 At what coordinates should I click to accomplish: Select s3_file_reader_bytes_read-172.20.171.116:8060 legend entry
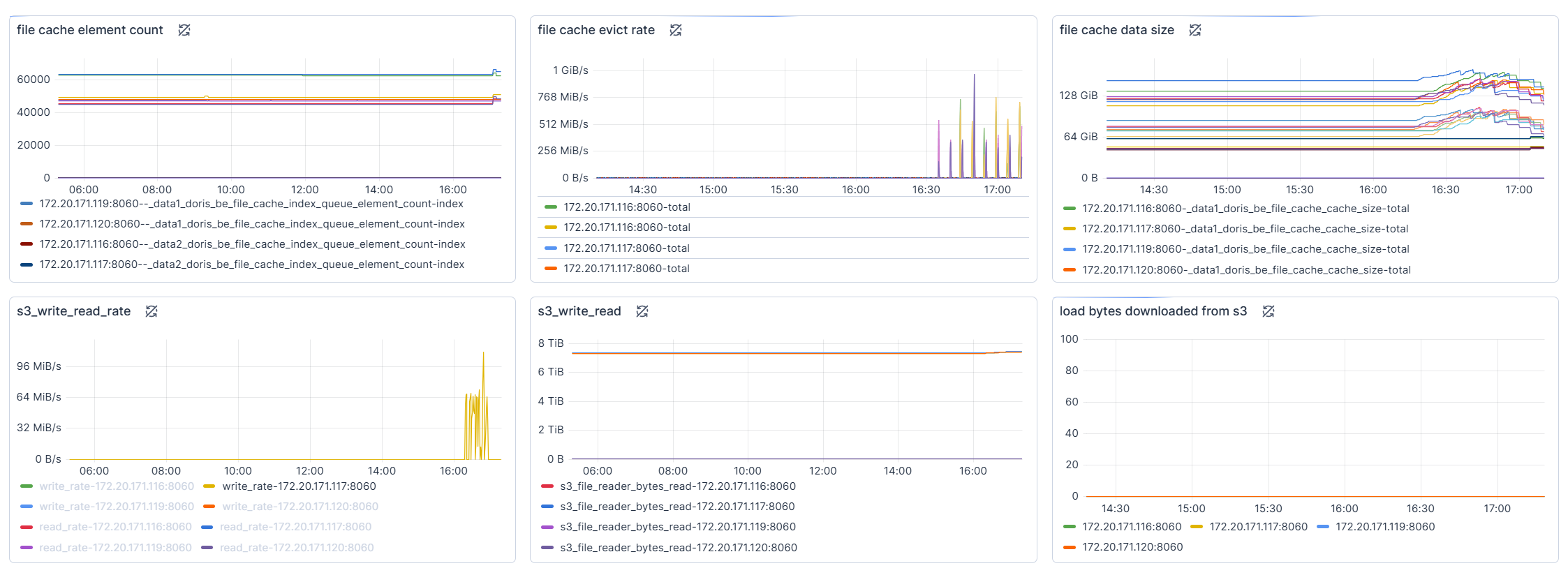[x=677, y=486]
